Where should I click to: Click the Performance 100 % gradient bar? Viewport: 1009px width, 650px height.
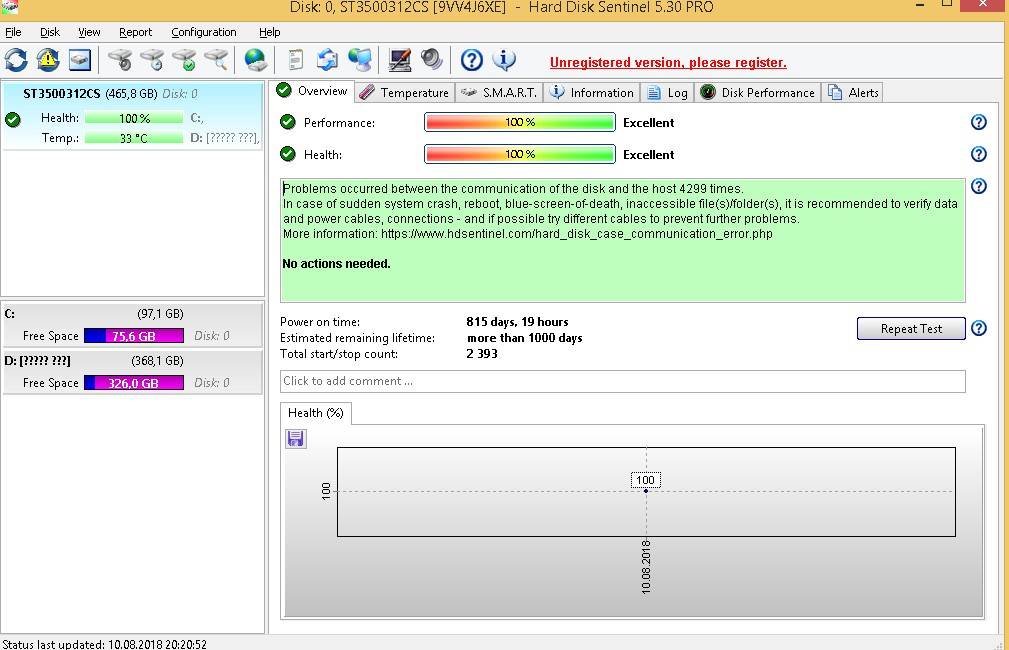coord(520,122)
